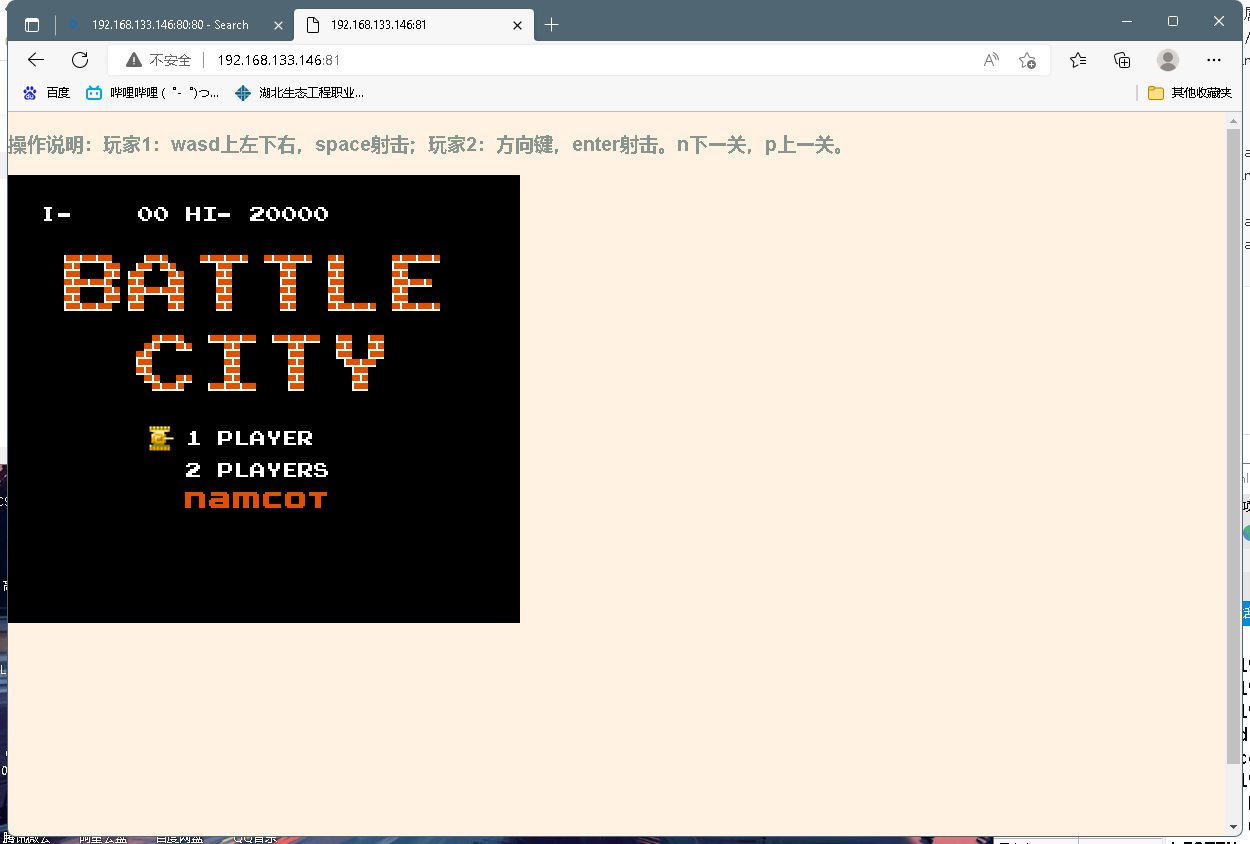Open the 百度 bookmark
1250x844 pixels.
(46, 93)
